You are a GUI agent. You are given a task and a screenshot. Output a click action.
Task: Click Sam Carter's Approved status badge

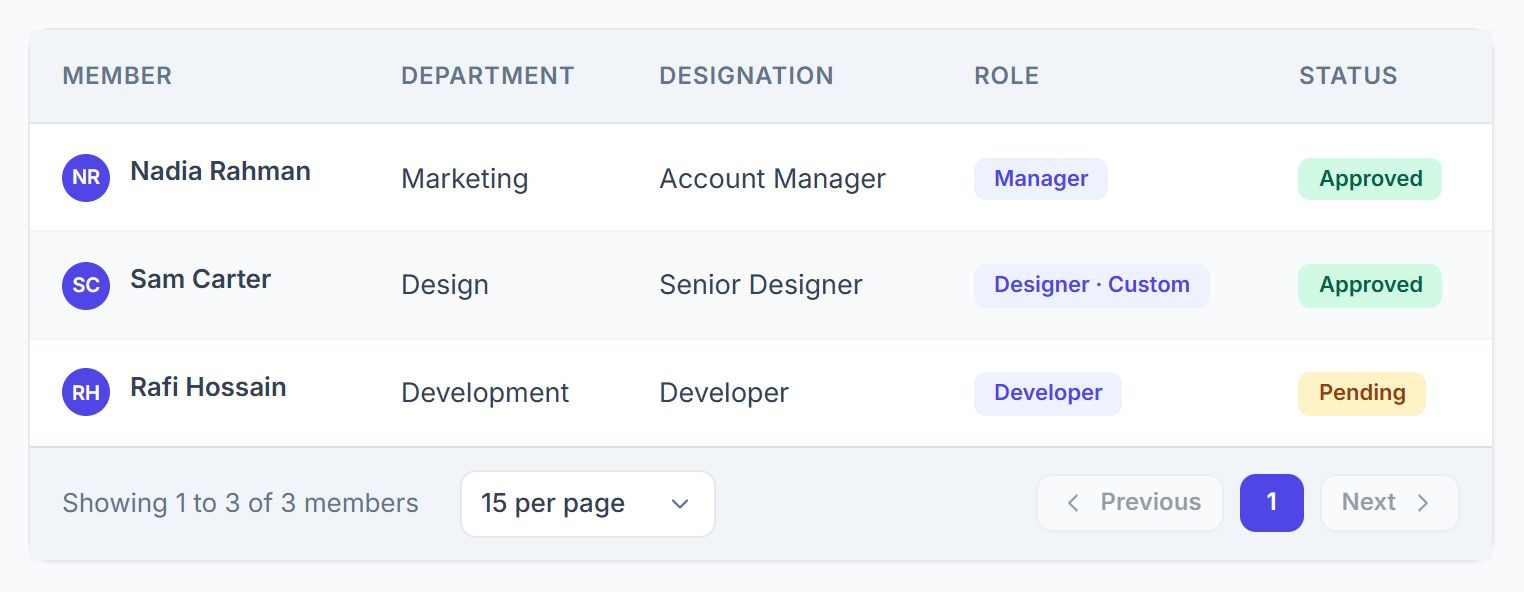(1370, 285)
